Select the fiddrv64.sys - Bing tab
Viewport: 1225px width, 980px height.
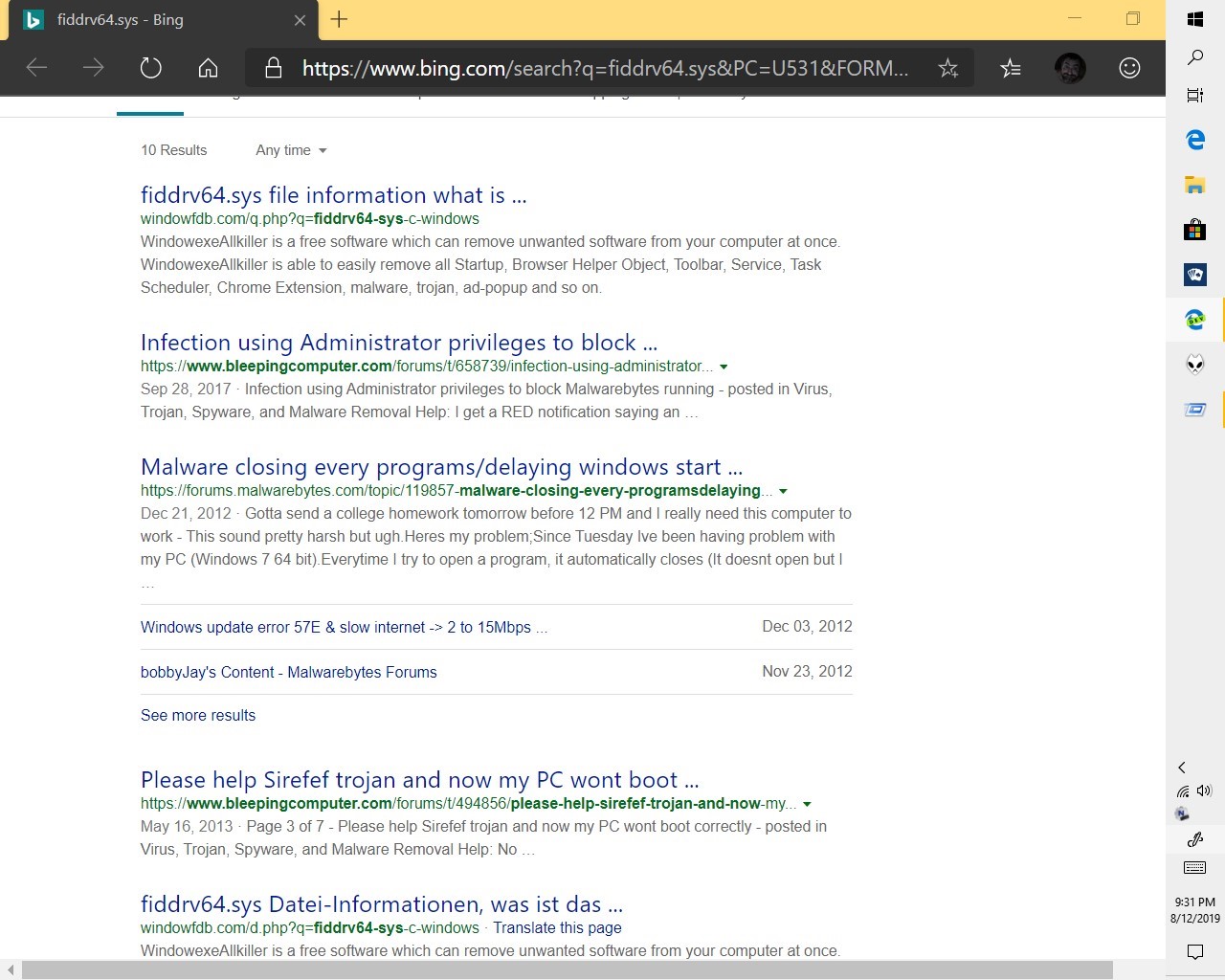[x=163, y=20]
